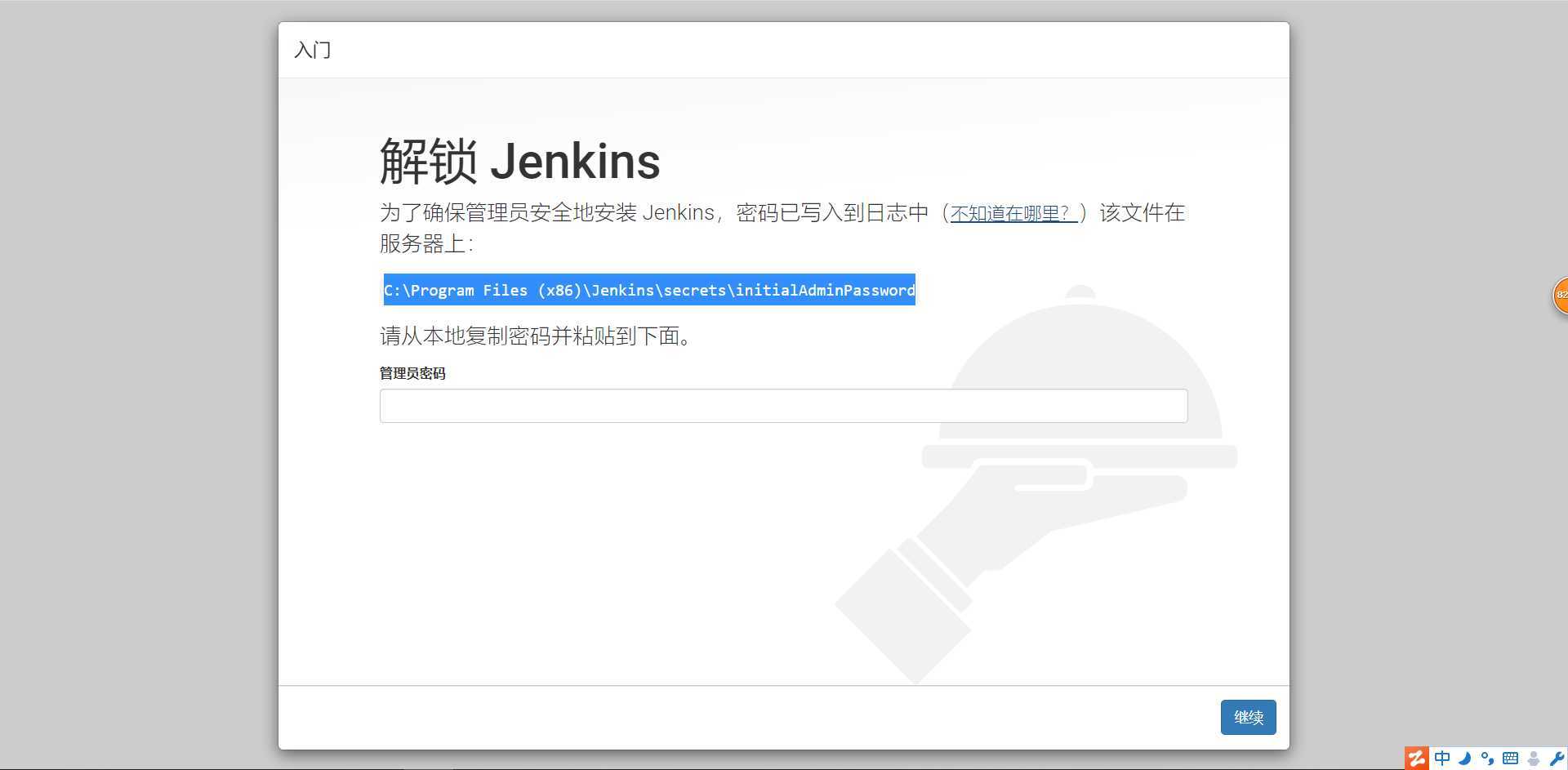Click the 入门 dialog title
1568x770 pixels.
(x=313, y=50)
